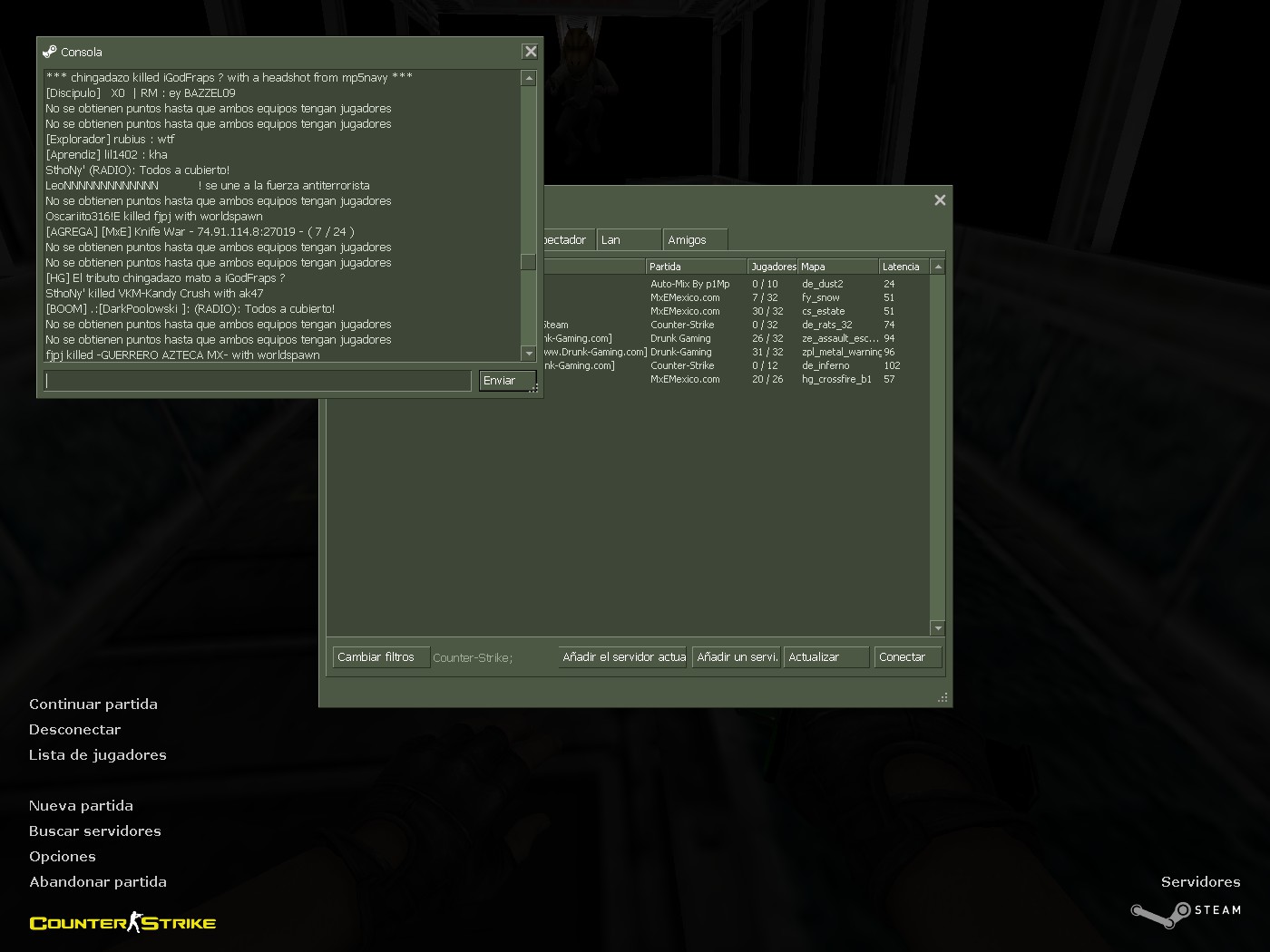Click the Consola window resize grip
The image size is (1270, 952).
coord(534,388)
